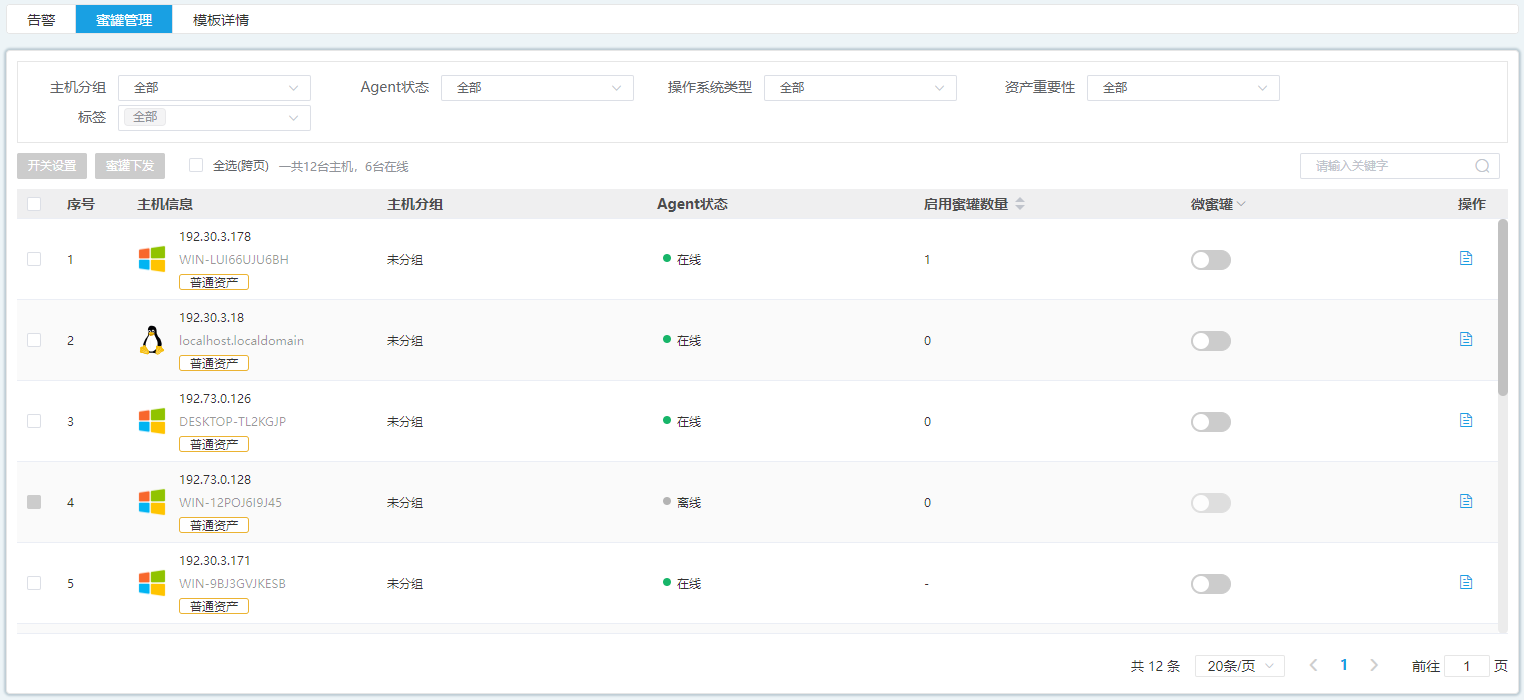Open details icon for DESKTOP-TL2KGJP
Viewport: 1524px width, 700px height.
(1466, 420)
